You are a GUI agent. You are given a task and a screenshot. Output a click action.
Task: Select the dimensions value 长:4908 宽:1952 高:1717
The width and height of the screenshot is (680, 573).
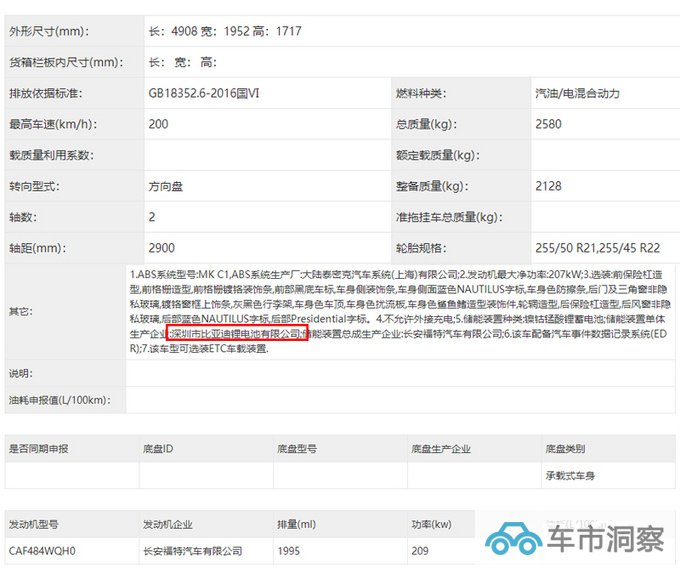[x=225, y=31]
